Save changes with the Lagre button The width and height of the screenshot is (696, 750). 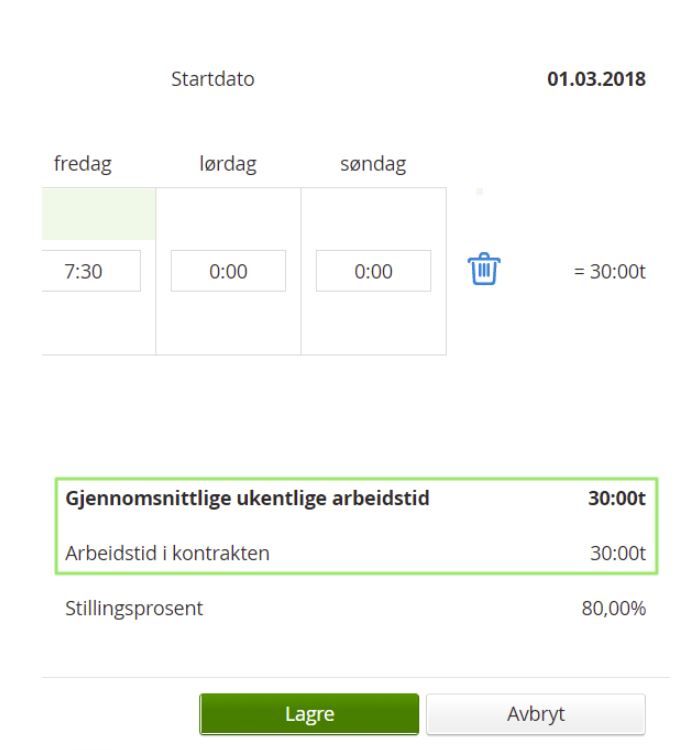(309, 714)
